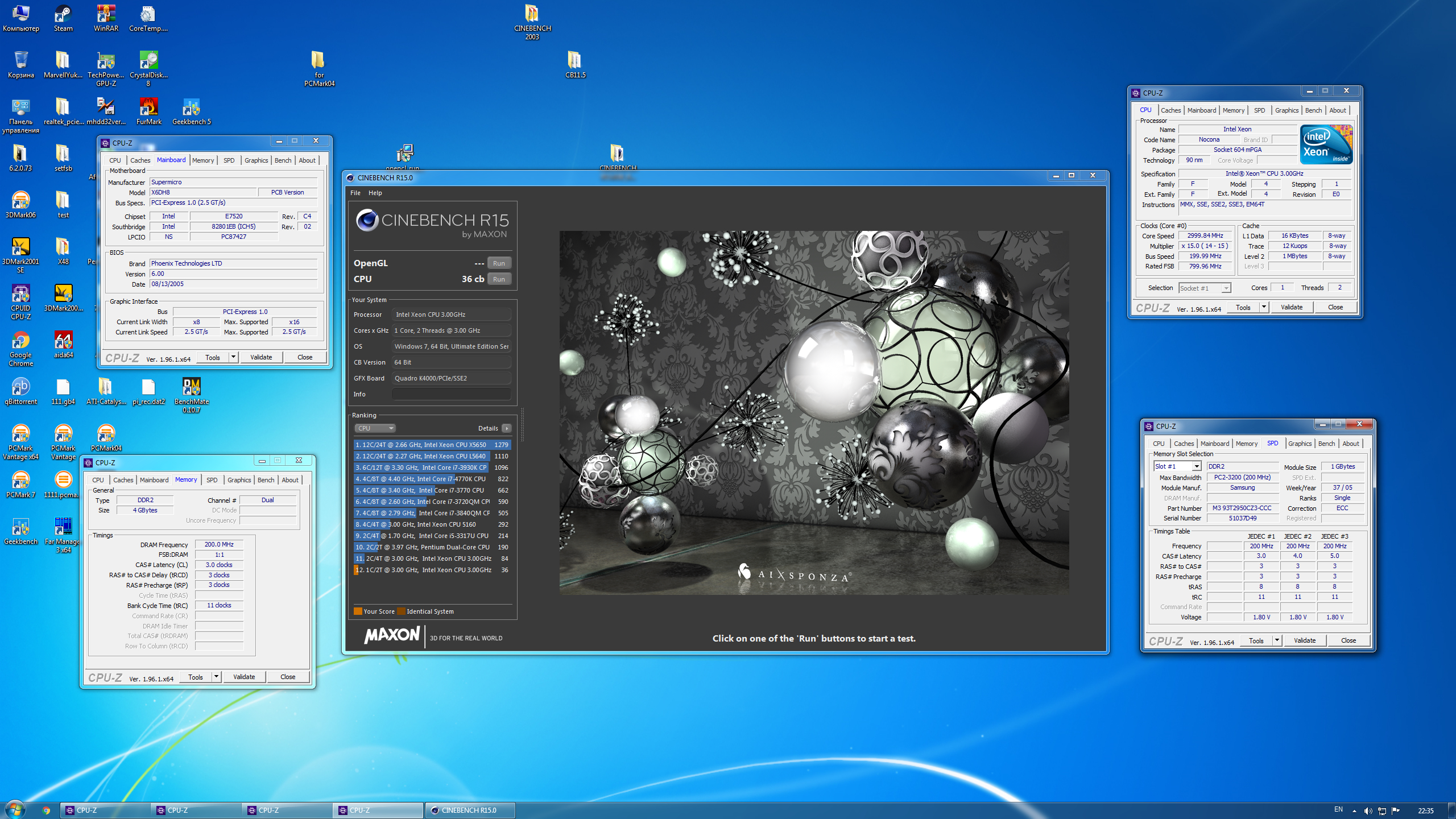Open the CPUID CPU-Z desktop shortcut
This screenshot has width=1456, height=819.
(x=20, y=302)
